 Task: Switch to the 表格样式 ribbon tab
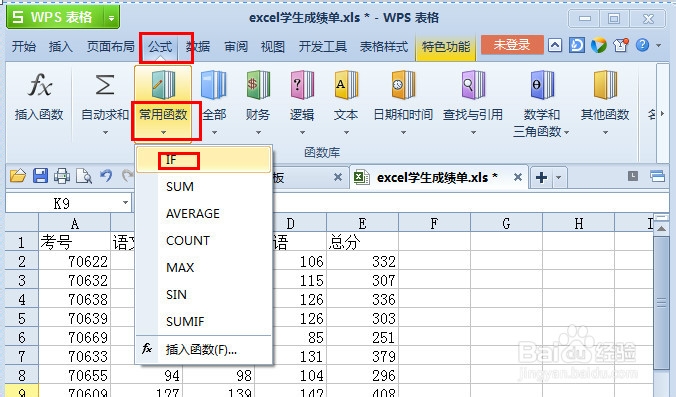click(x=384, y=46)
